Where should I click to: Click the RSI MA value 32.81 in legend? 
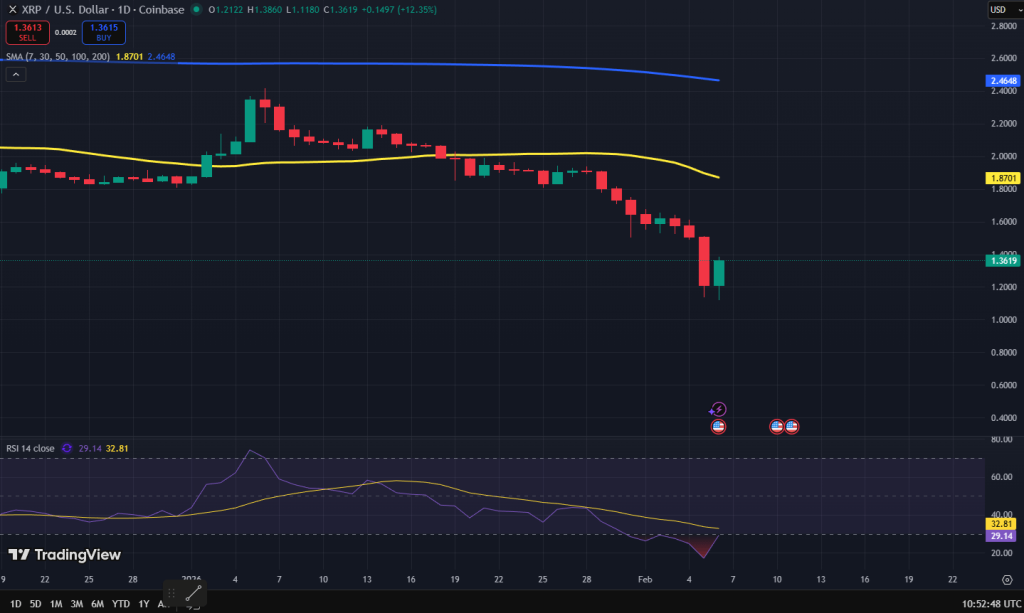[117, 448]
